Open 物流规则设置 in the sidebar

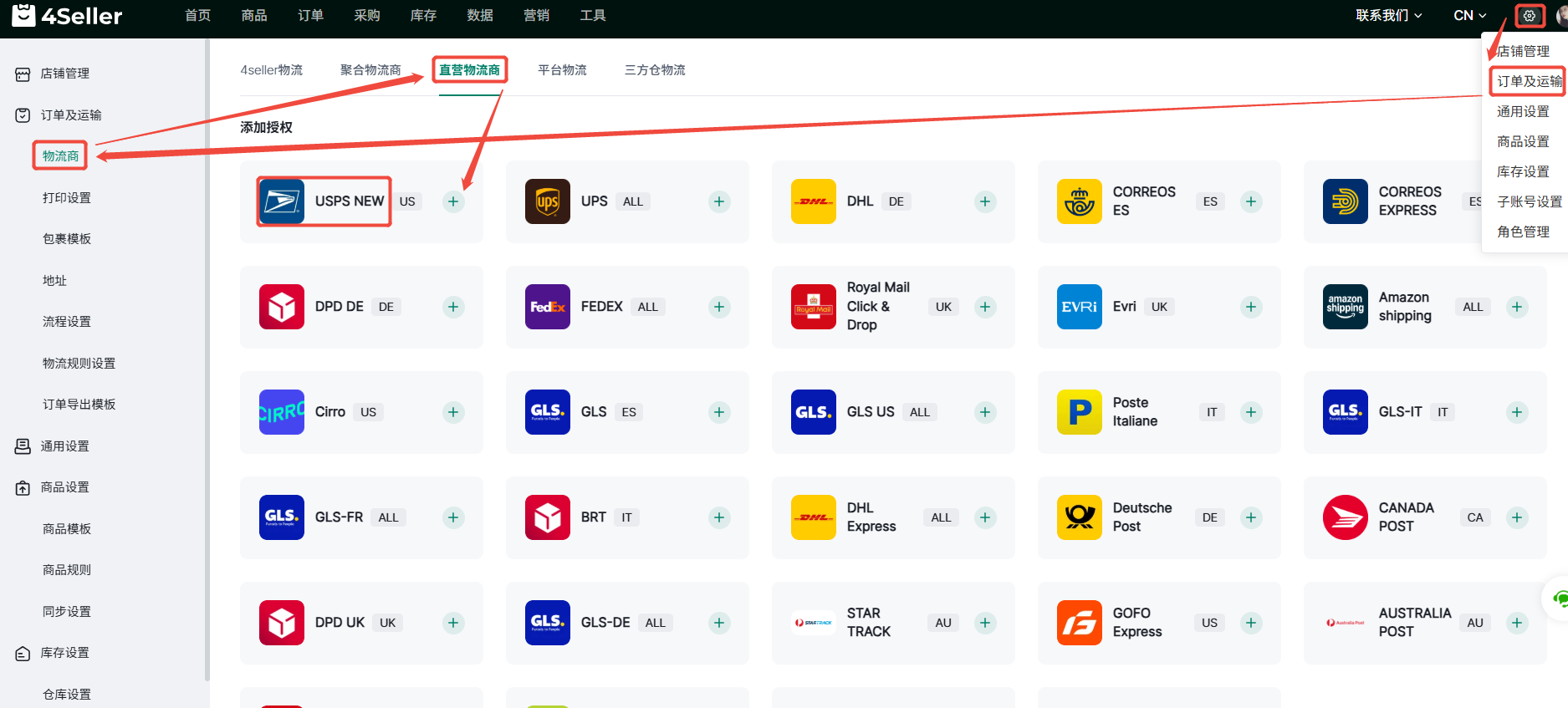click(x=79, y=364)
